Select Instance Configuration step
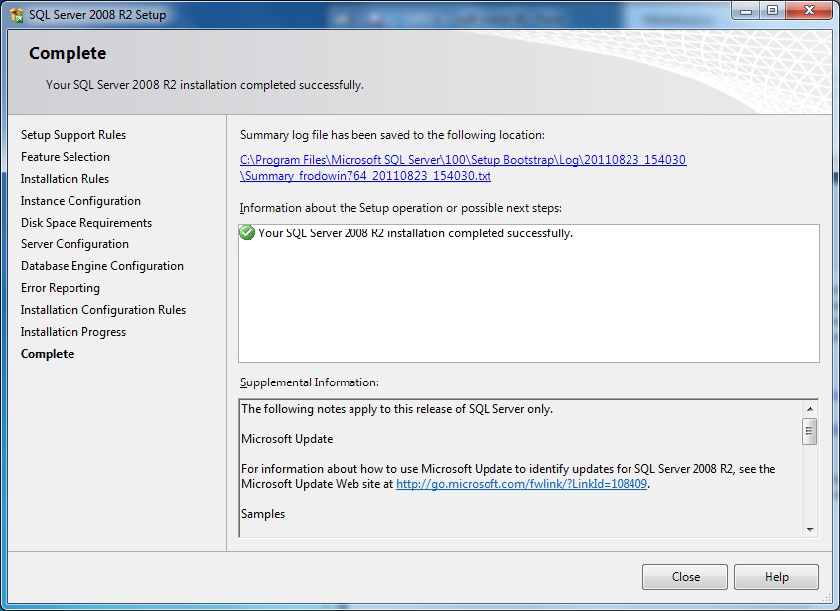The width and height of the screenshot is (840, 611). click(x=81, y=201)
